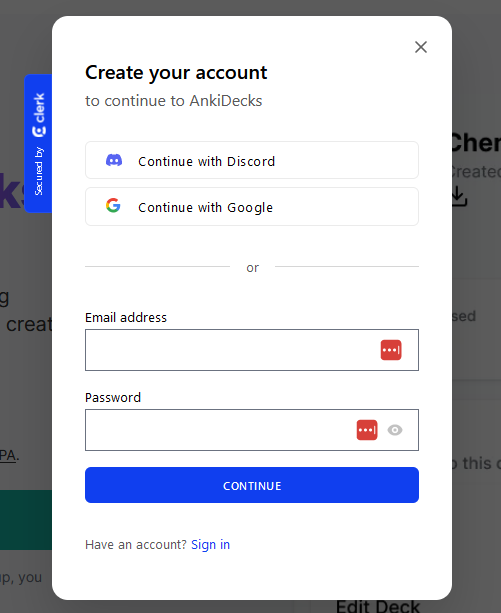Open the Sign in link
This screenshot has height=613, width=501.
210,545
